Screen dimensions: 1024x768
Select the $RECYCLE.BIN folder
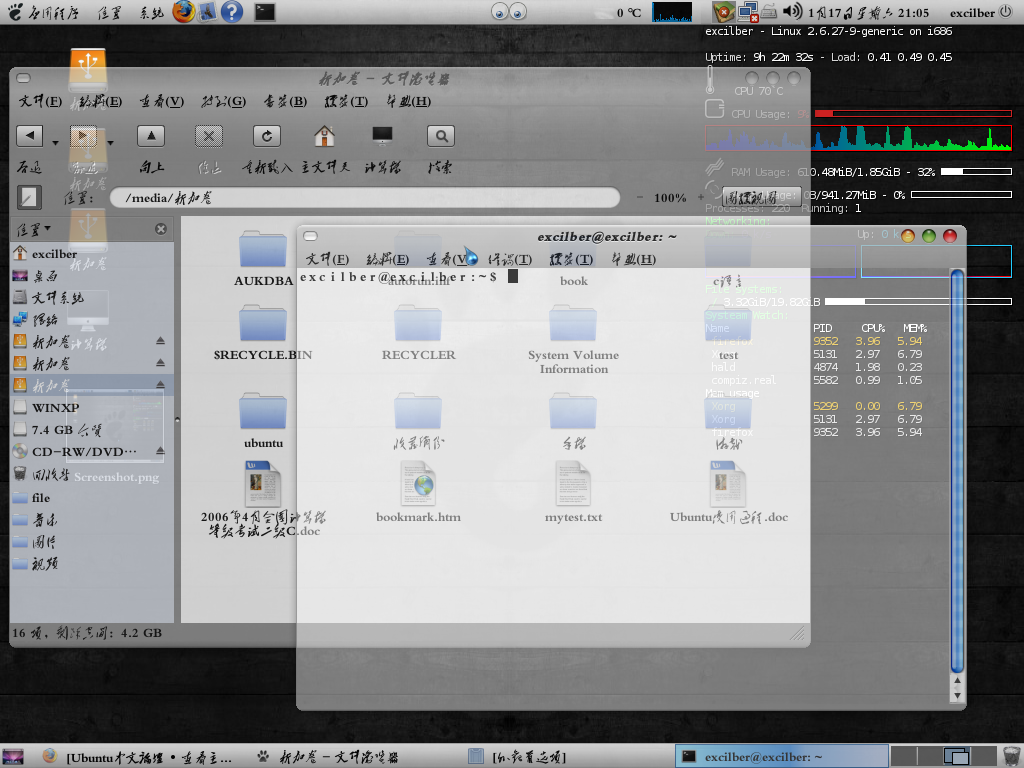(x=263, y=332)
